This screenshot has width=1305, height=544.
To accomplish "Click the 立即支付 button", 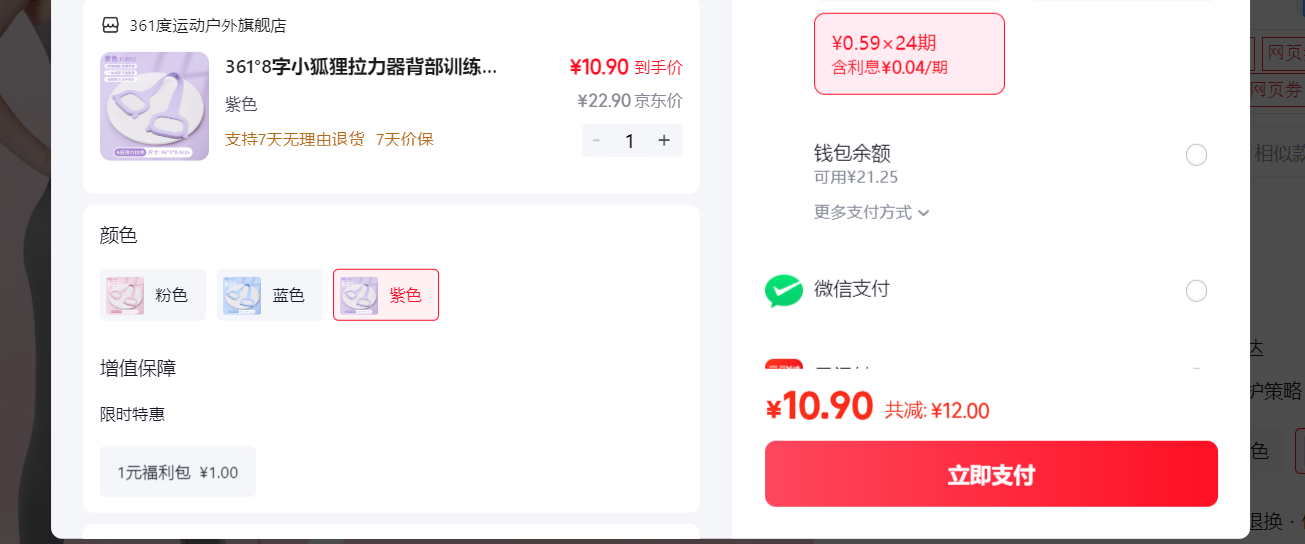I will point(991,474).
